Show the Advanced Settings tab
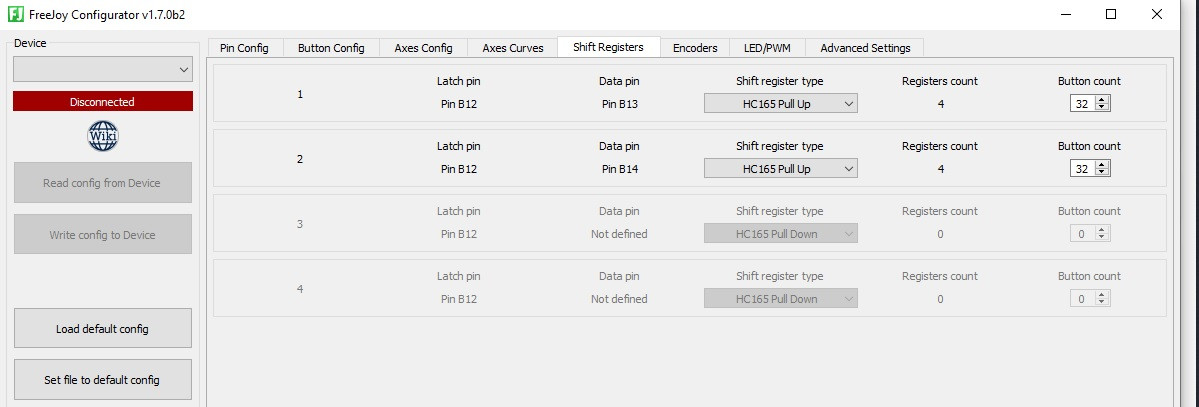1199x407 pixels. click(865, 47)
